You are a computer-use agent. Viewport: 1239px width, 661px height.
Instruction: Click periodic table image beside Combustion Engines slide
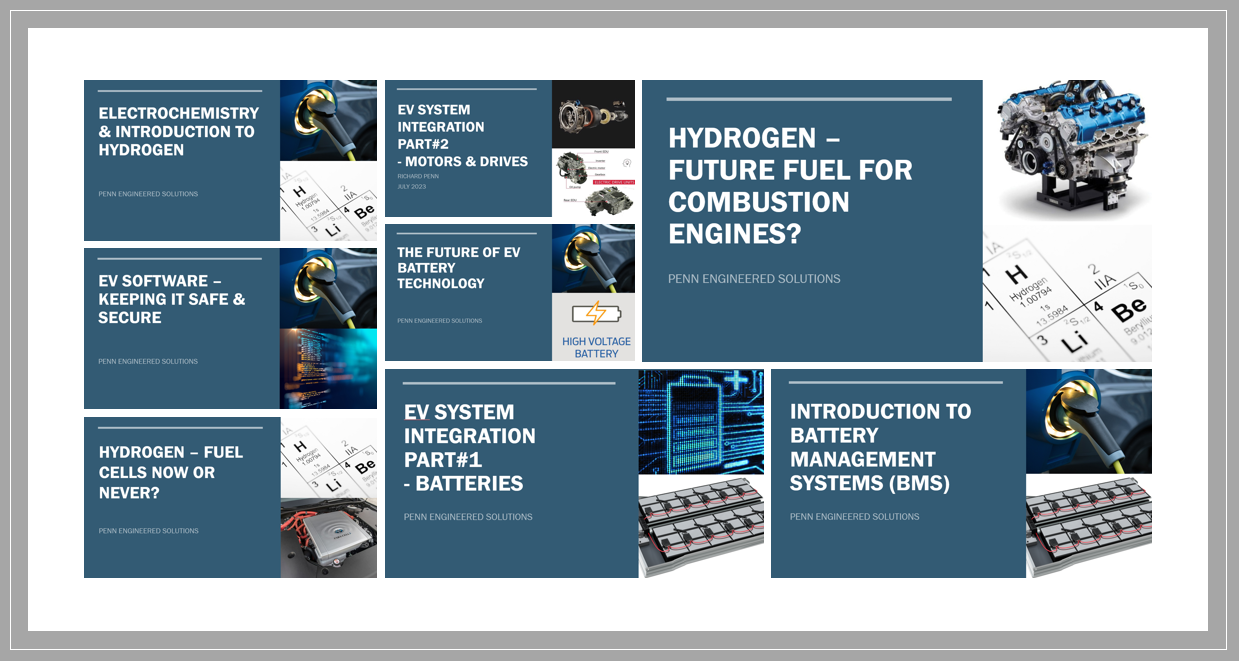pyautogui.click(x=1067, y=293)
